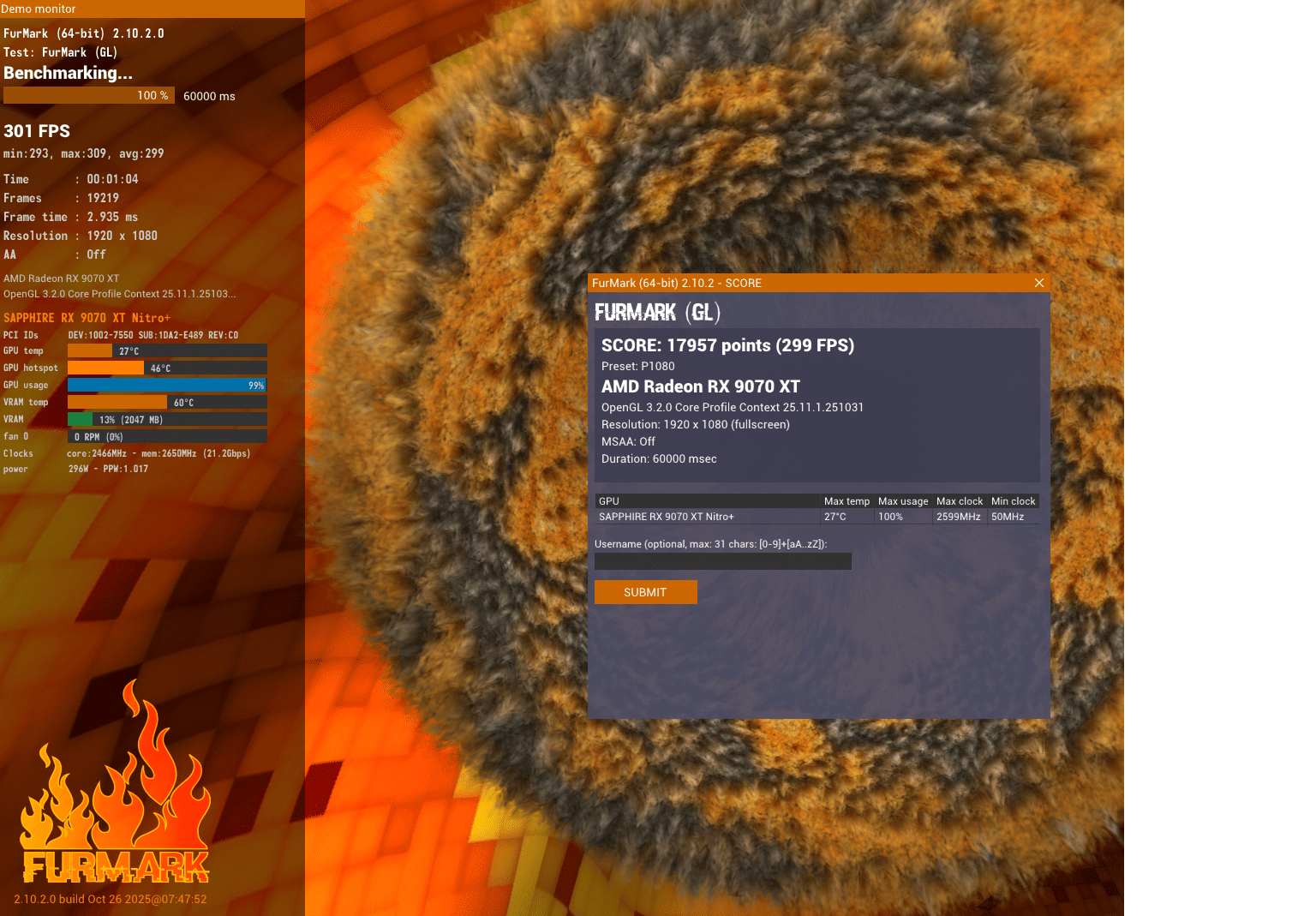Click the PCI IDs 'DEV:1002-7550' text

100,335
